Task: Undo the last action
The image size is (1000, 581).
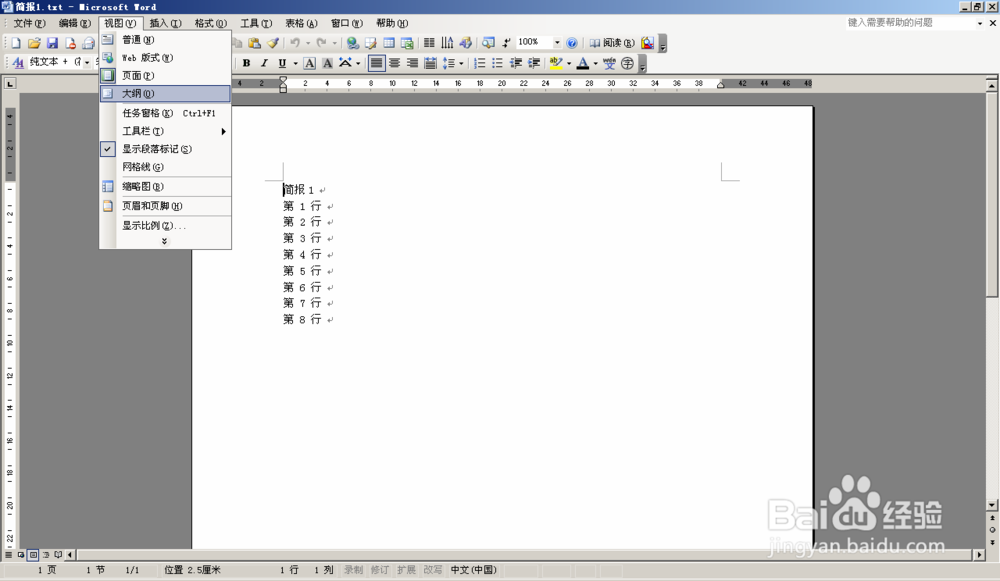Action: (x=295, y=43)
